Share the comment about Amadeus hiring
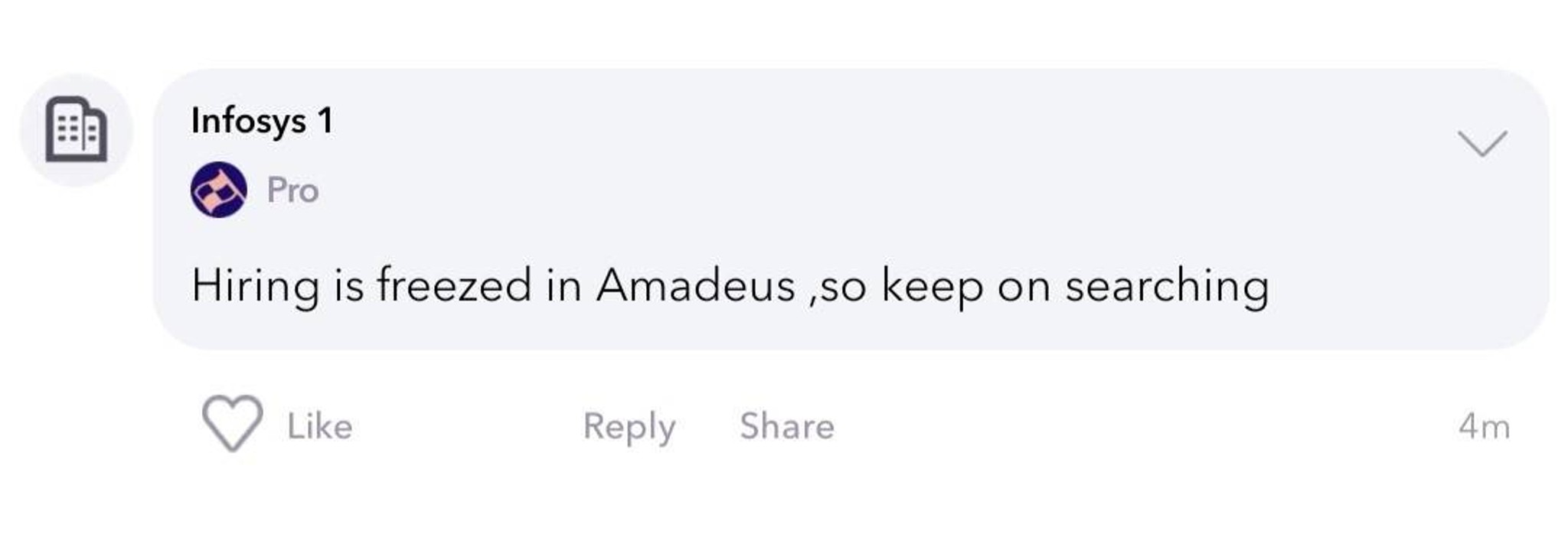The image size is (1568, 534). tap(787, 425)
